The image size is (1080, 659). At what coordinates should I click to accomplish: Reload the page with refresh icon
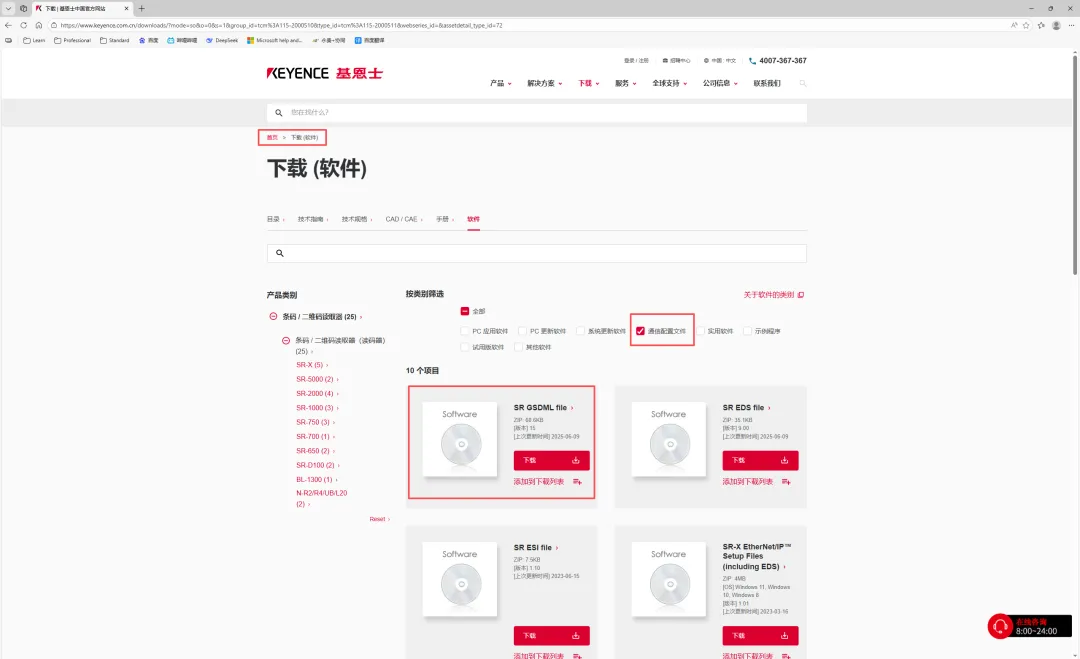coord(23,25)
